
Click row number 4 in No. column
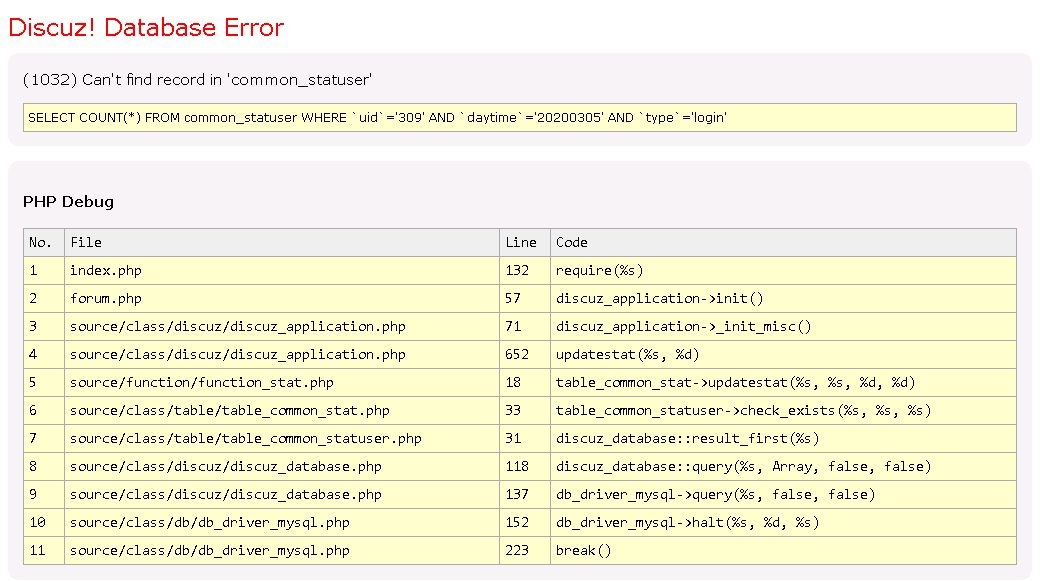click(44, 354)
